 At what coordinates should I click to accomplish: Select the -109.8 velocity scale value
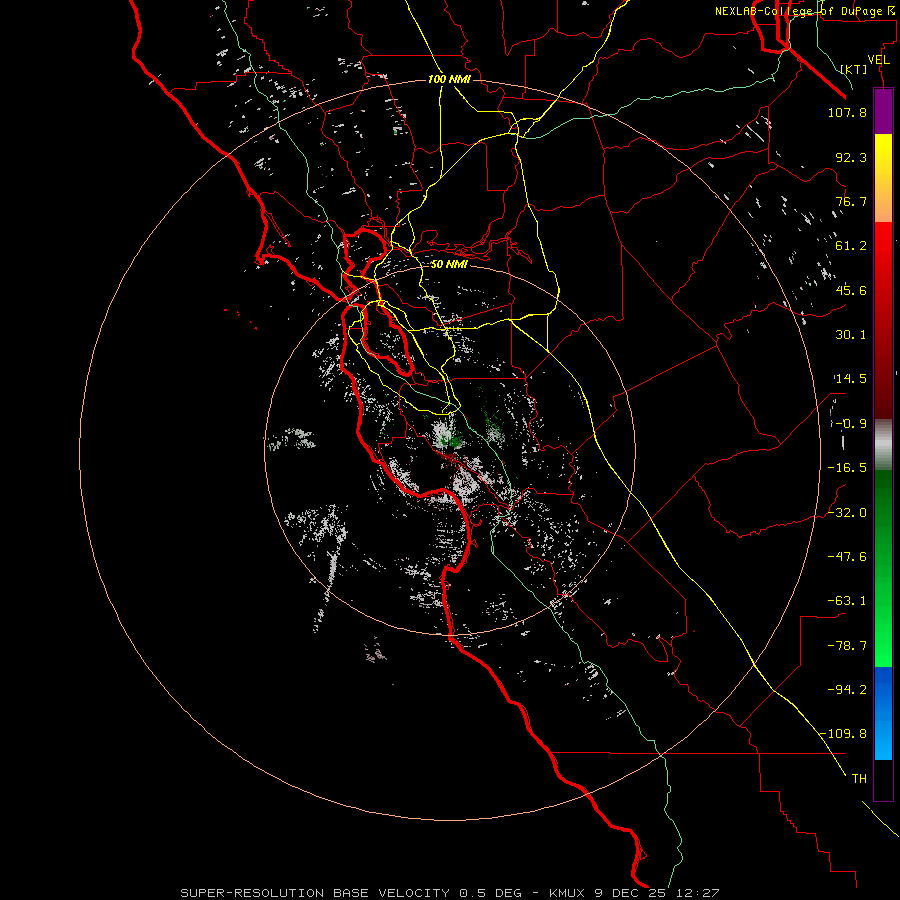(x=844, y=734)
